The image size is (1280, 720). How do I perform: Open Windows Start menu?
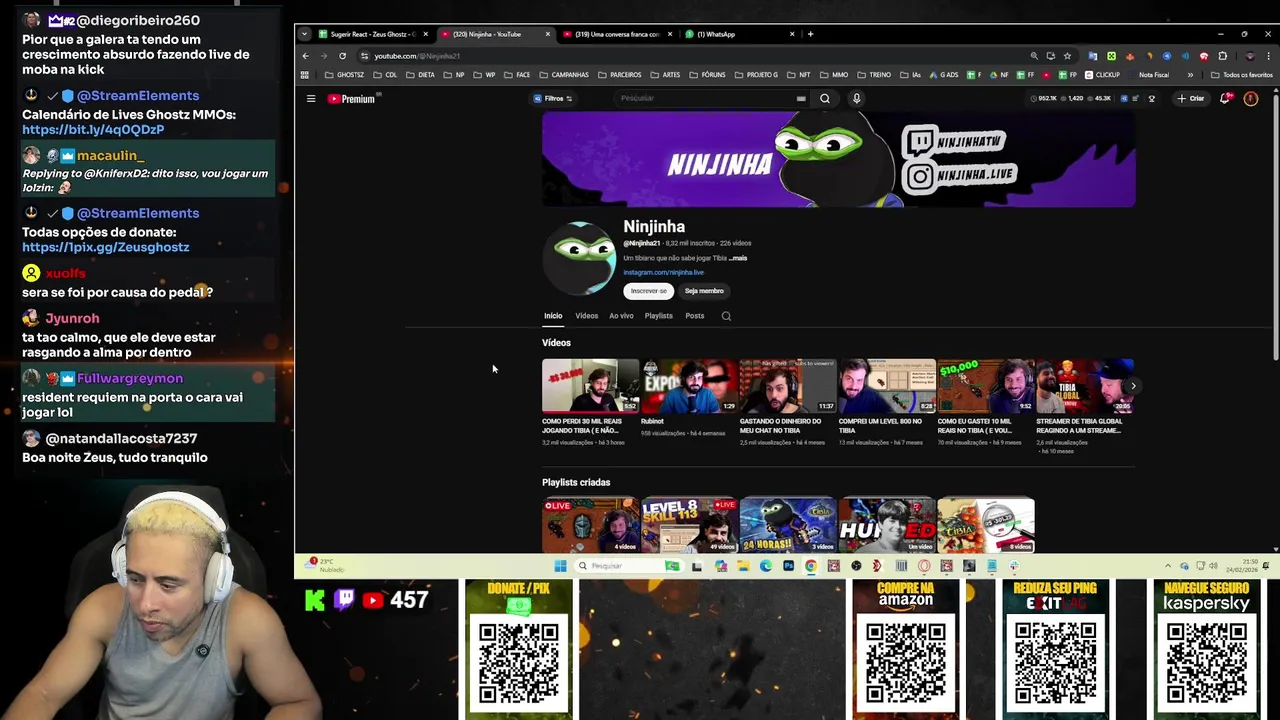pos(560,566)
